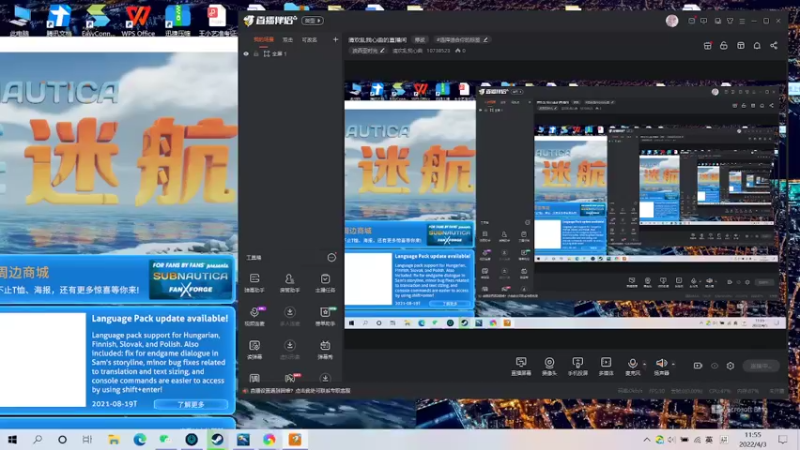This screenshot has height=450, width=800.
Task: Add a camera source from bottom toolbar
Action: pos(549,365)
